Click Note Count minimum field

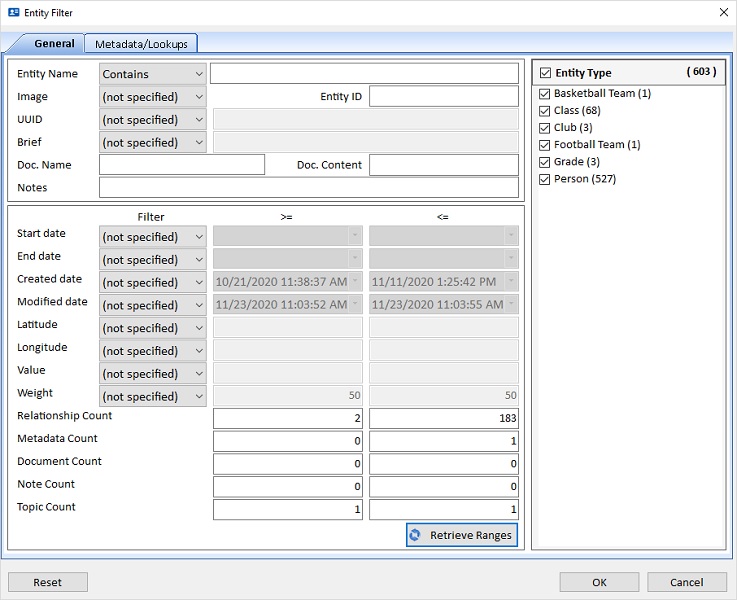click(x=288, y=487)
